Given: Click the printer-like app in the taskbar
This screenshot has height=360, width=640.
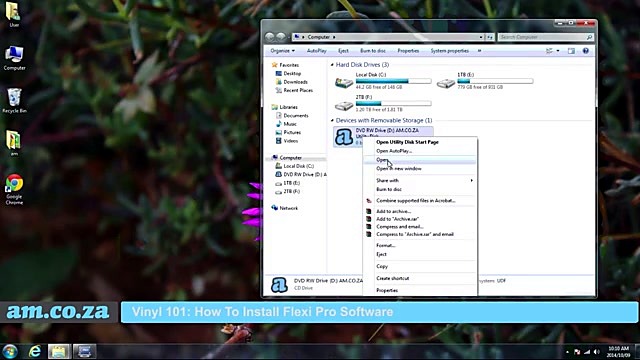Looking at the screenshot, I should pyautogui.click(x=84, y=351).
